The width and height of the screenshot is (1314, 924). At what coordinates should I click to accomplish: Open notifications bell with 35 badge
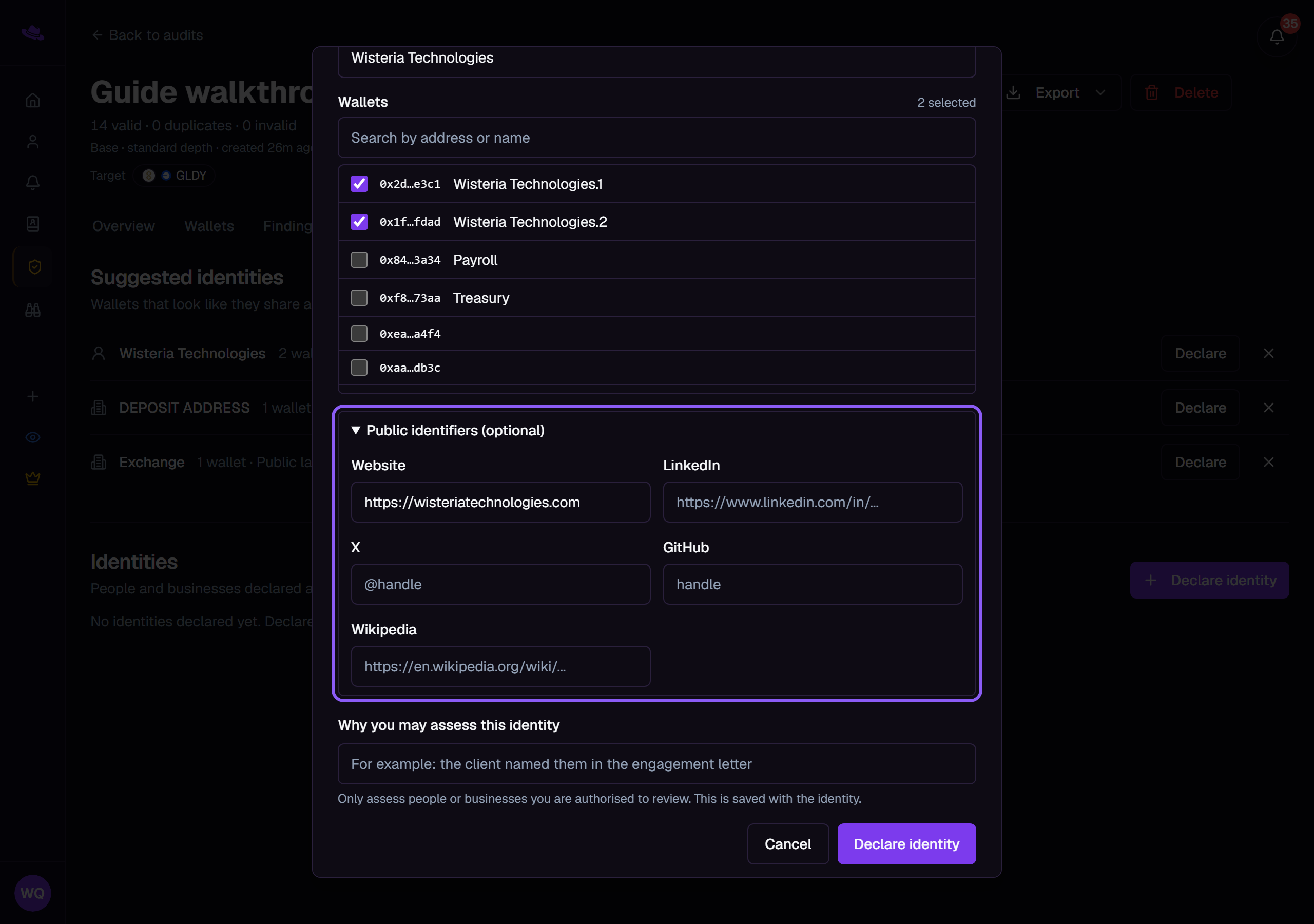click(1276, 36)
